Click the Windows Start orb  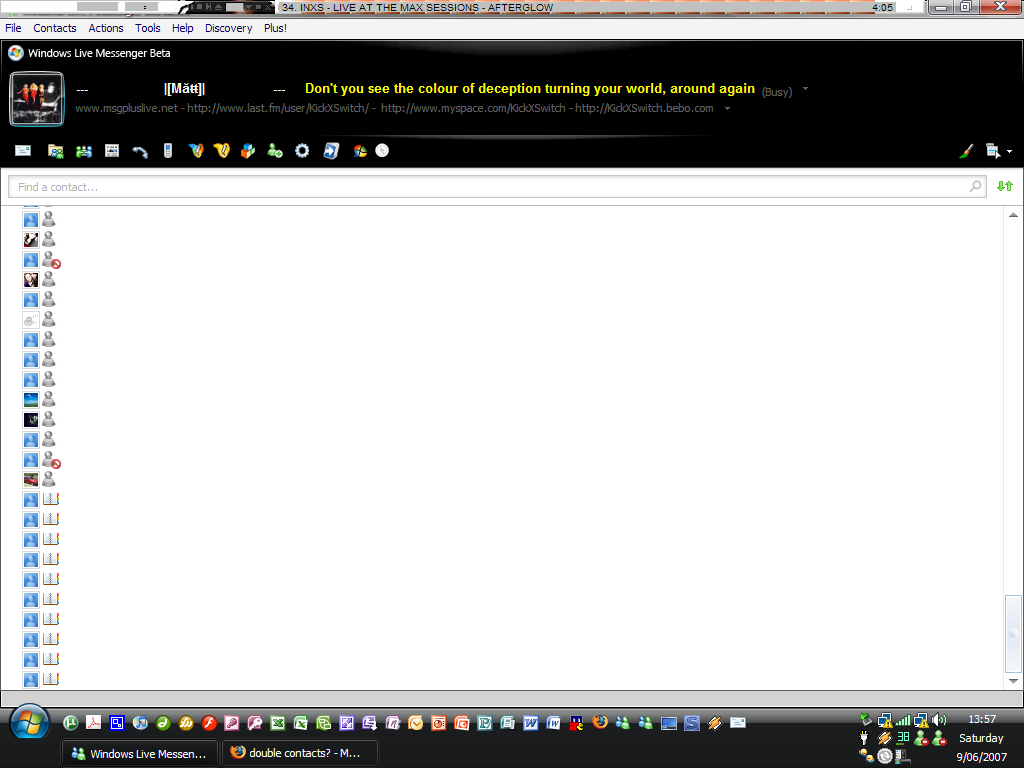(x=30, y=720)
